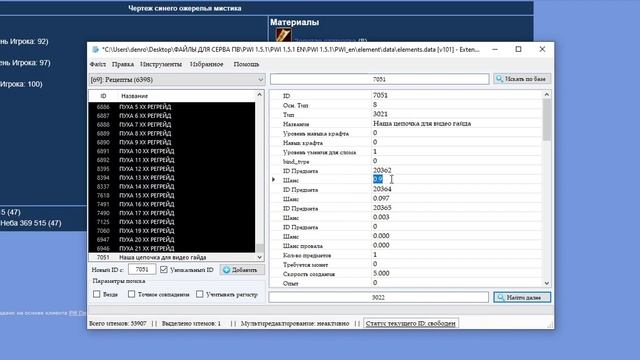This screenshot has width=640, height=360.
Task: Click the top search field containing 7051
Action: (380, 79)
